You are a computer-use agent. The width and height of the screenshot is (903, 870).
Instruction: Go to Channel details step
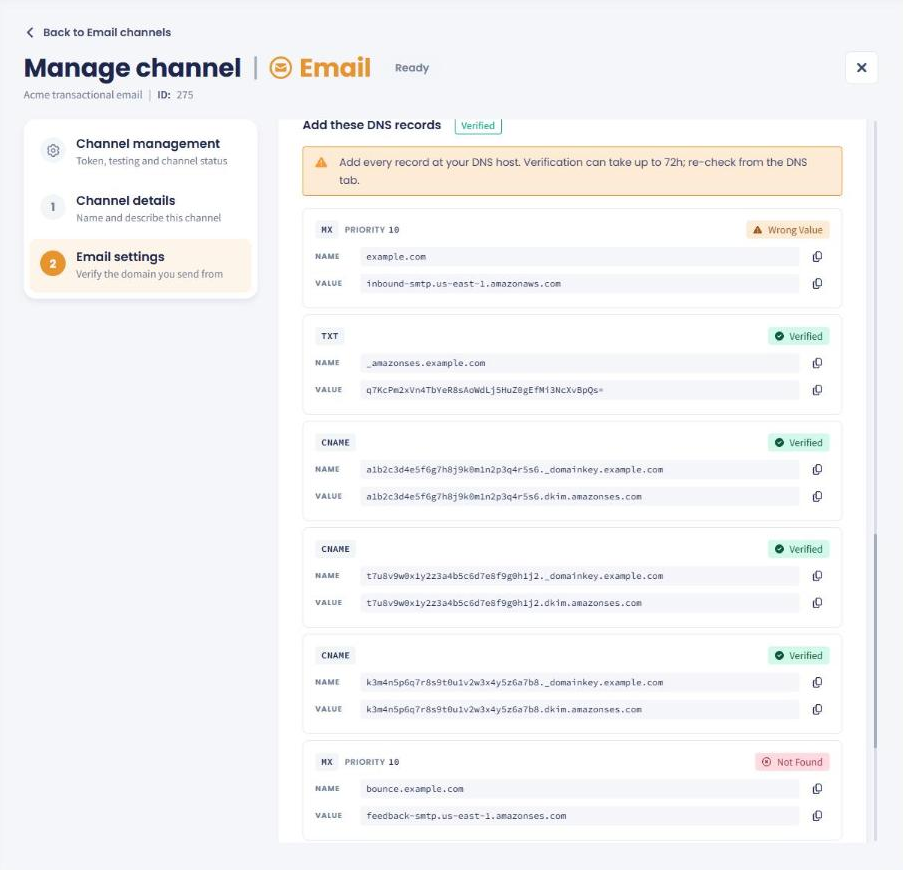coord(141,208)
